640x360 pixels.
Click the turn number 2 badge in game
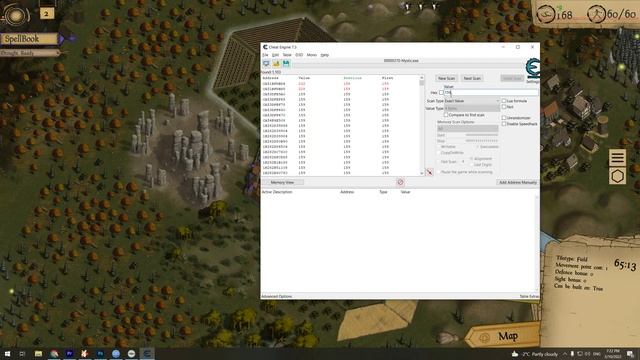(x=47, y=13)
